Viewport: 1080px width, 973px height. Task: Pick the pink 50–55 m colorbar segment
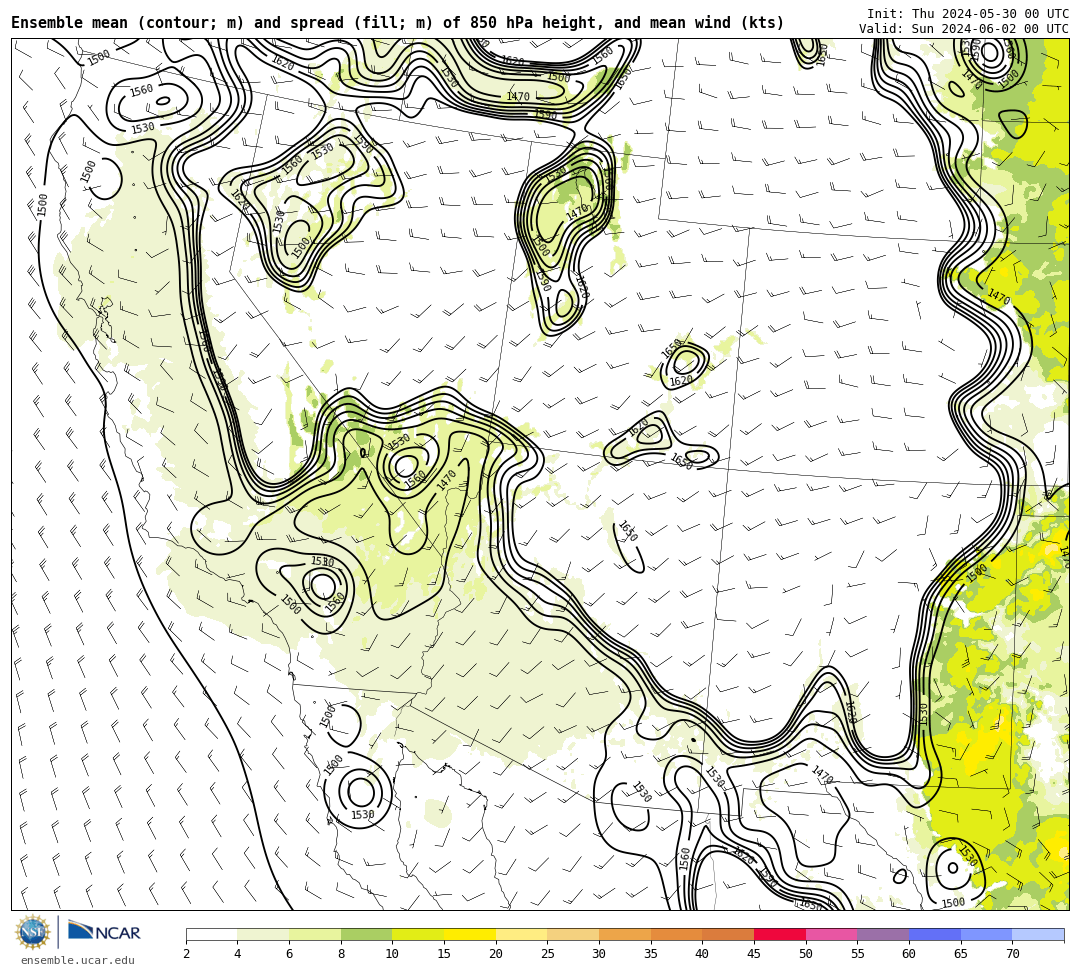click(x=831, y=934)
